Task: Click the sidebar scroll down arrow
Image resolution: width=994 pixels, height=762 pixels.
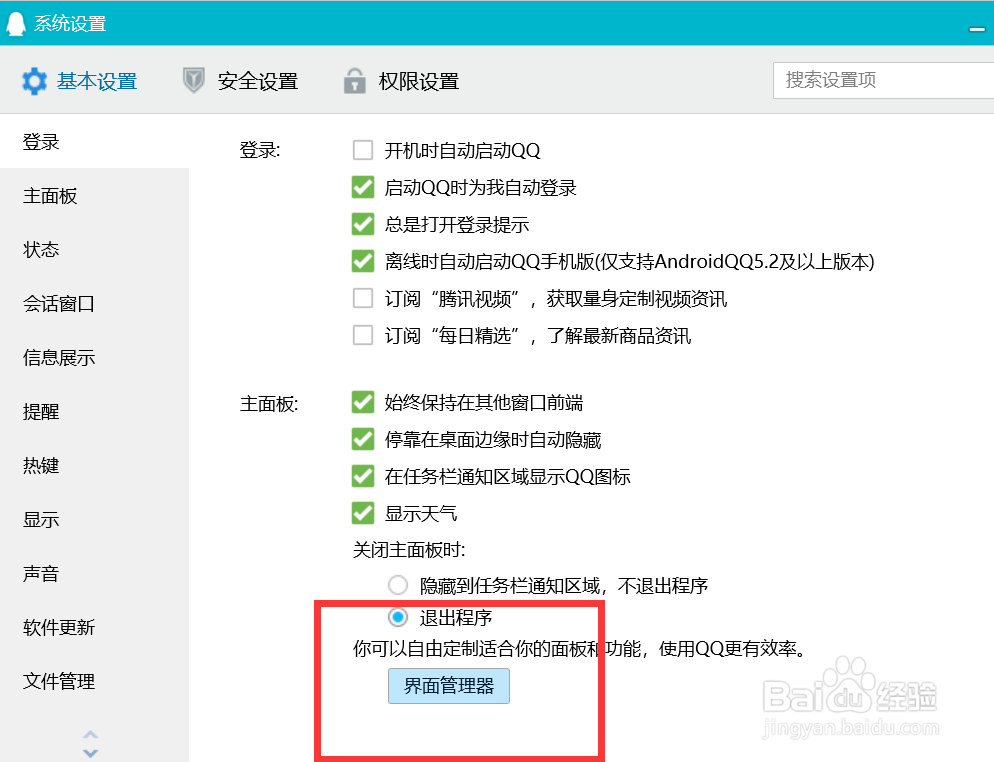Action: click(91, 752)
